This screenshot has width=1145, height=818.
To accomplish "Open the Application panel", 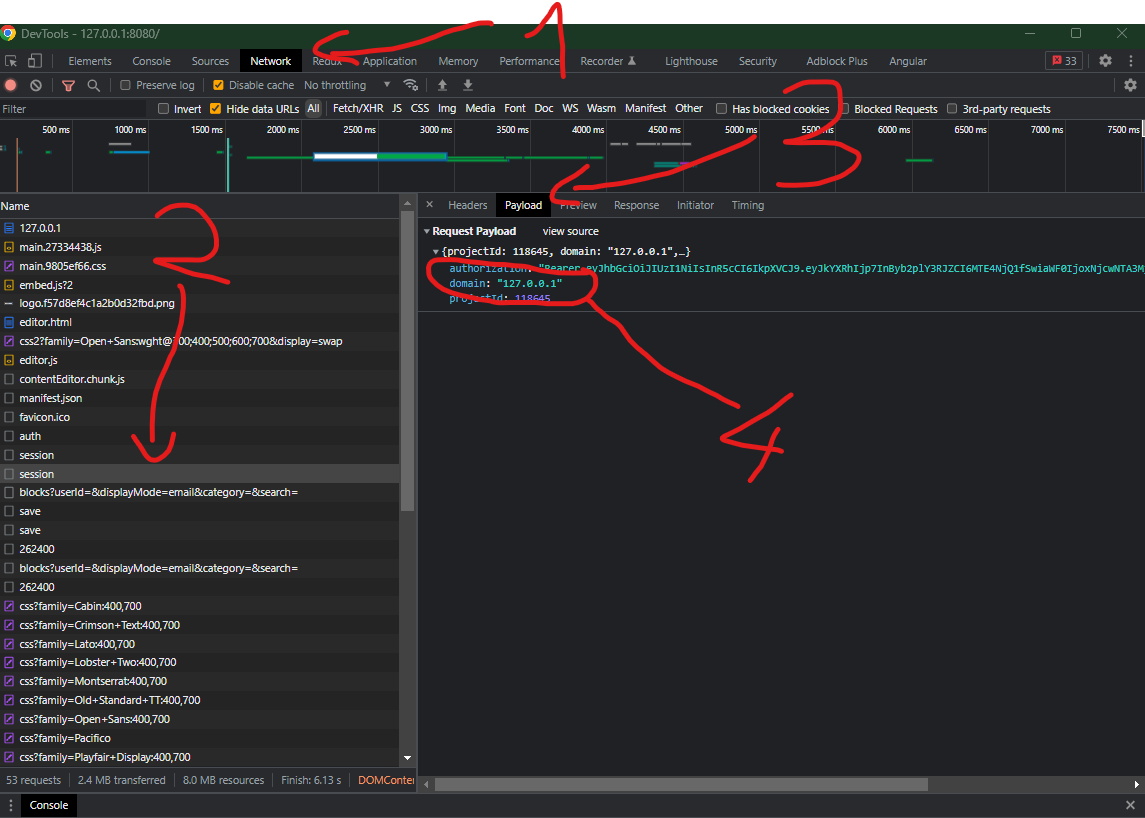I will (390, 61).
